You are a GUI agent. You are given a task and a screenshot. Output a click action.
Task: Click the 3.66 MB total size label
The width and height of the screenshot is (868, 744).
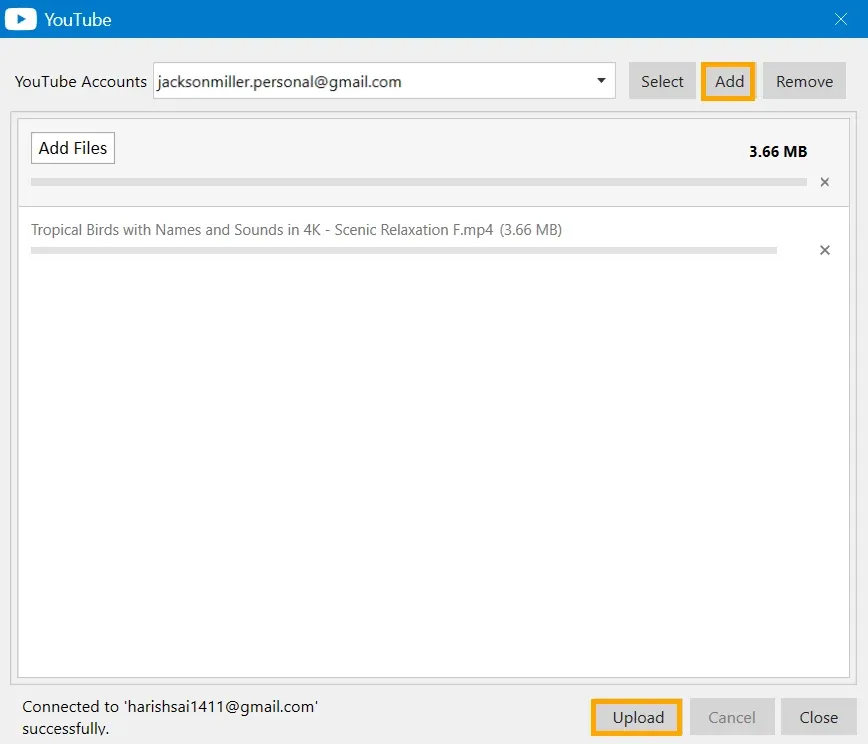(778, 151)
